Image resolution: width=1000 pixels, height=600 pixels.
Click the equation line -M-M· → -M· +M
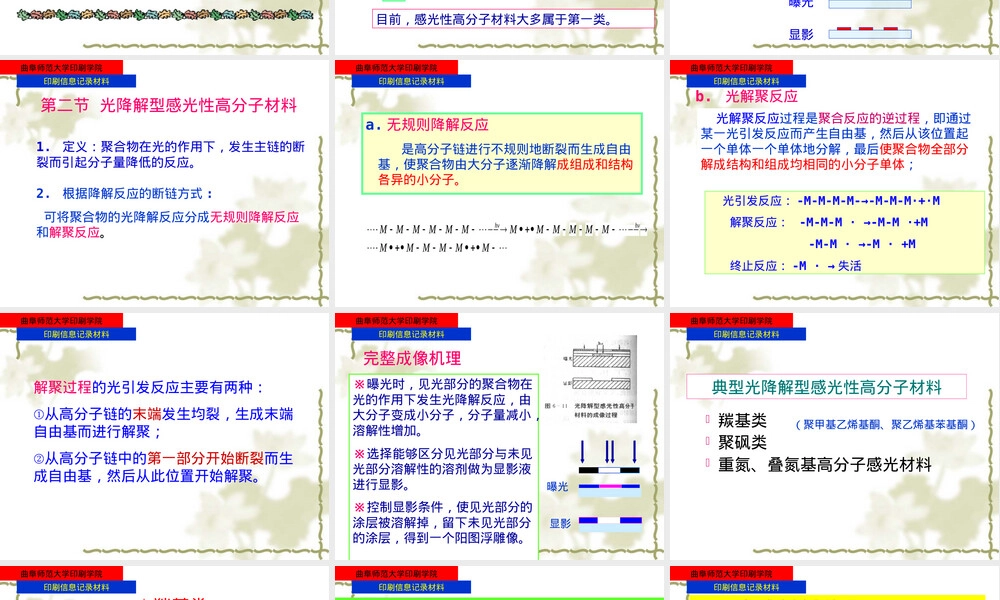(862, 244)
